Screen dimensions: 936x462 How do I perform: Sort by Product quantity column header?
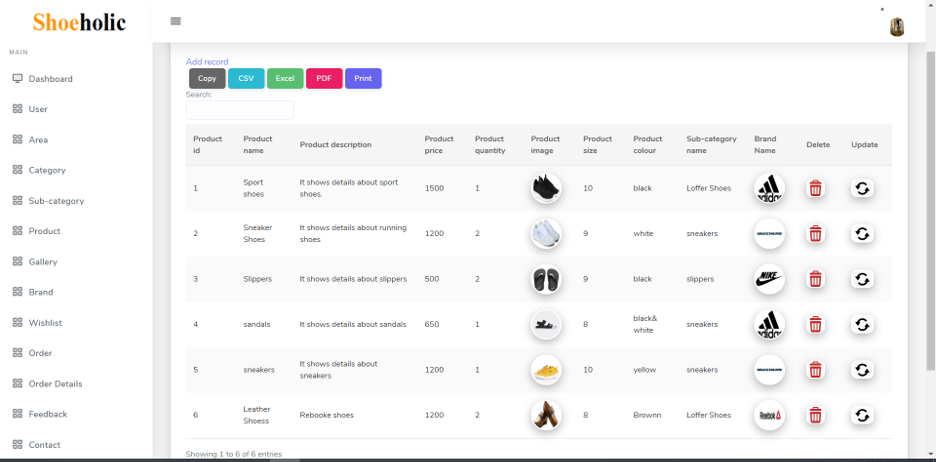coord(490,144)
